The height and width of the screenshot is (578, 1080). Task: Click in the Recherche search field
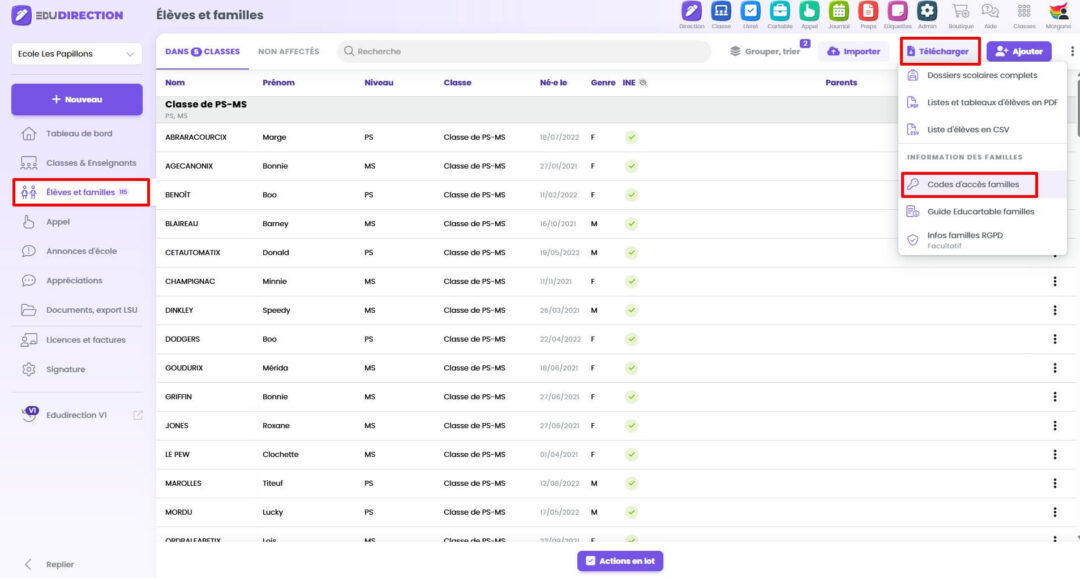pos(524,51)
